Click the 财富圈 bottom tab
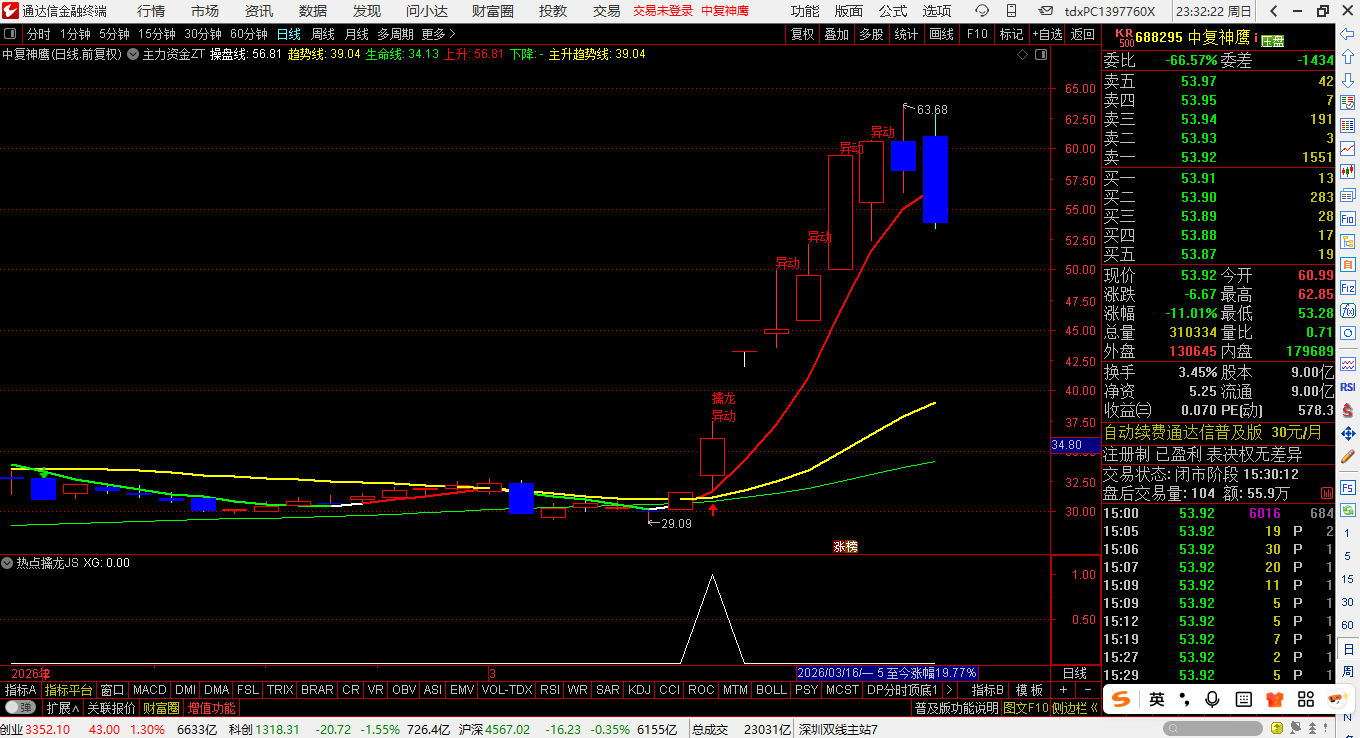This screenshot has height=738, width=1360. [161, 708]
